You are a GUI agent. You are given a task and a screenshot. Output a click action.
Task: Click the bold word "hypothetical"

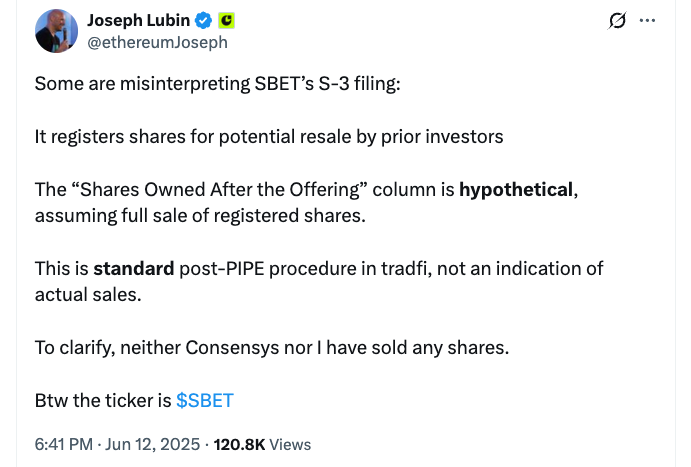click(x=516, y=189)
